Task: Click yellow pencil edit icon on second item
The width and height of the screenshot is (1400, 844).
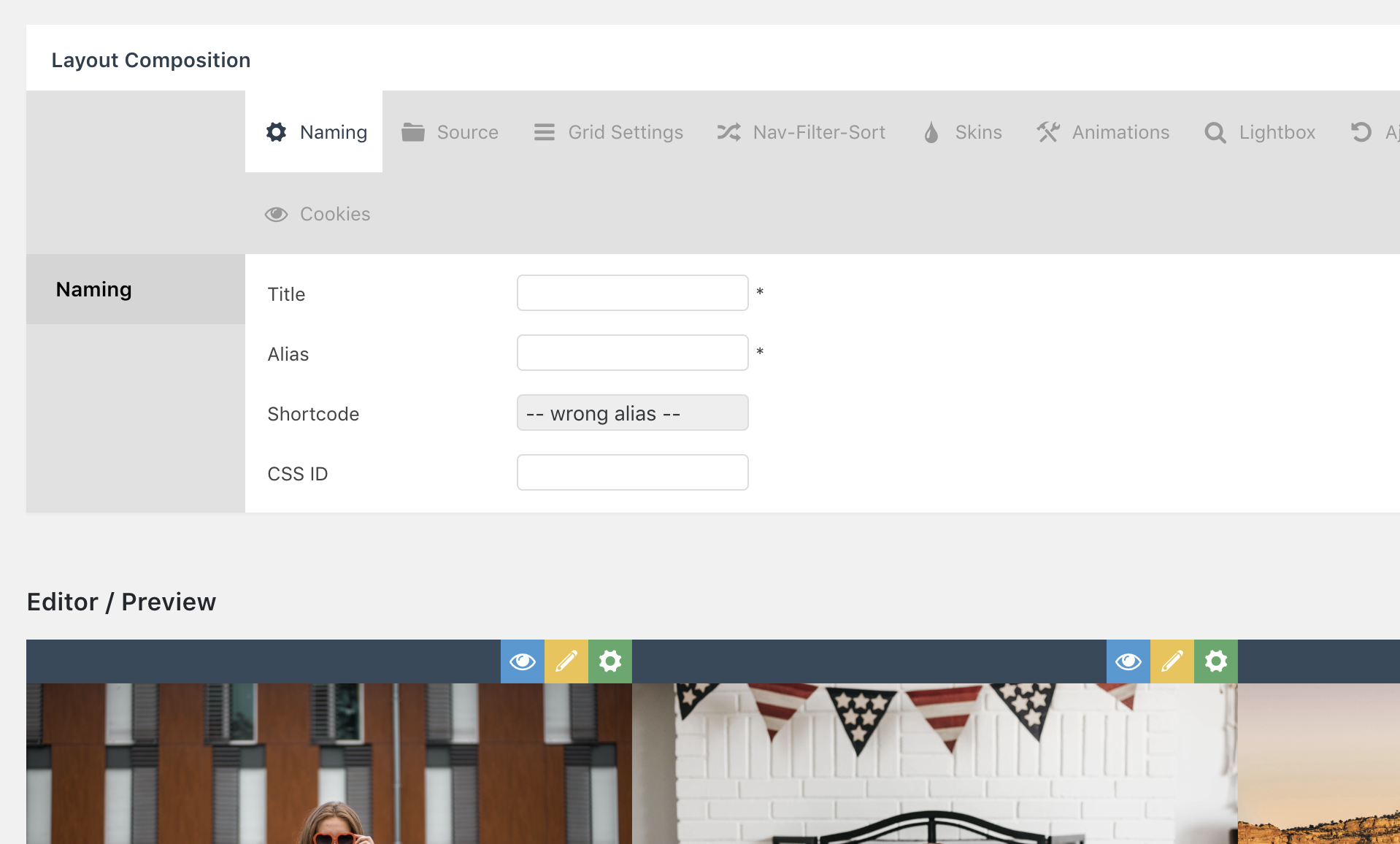Action: pos(1172,661)
